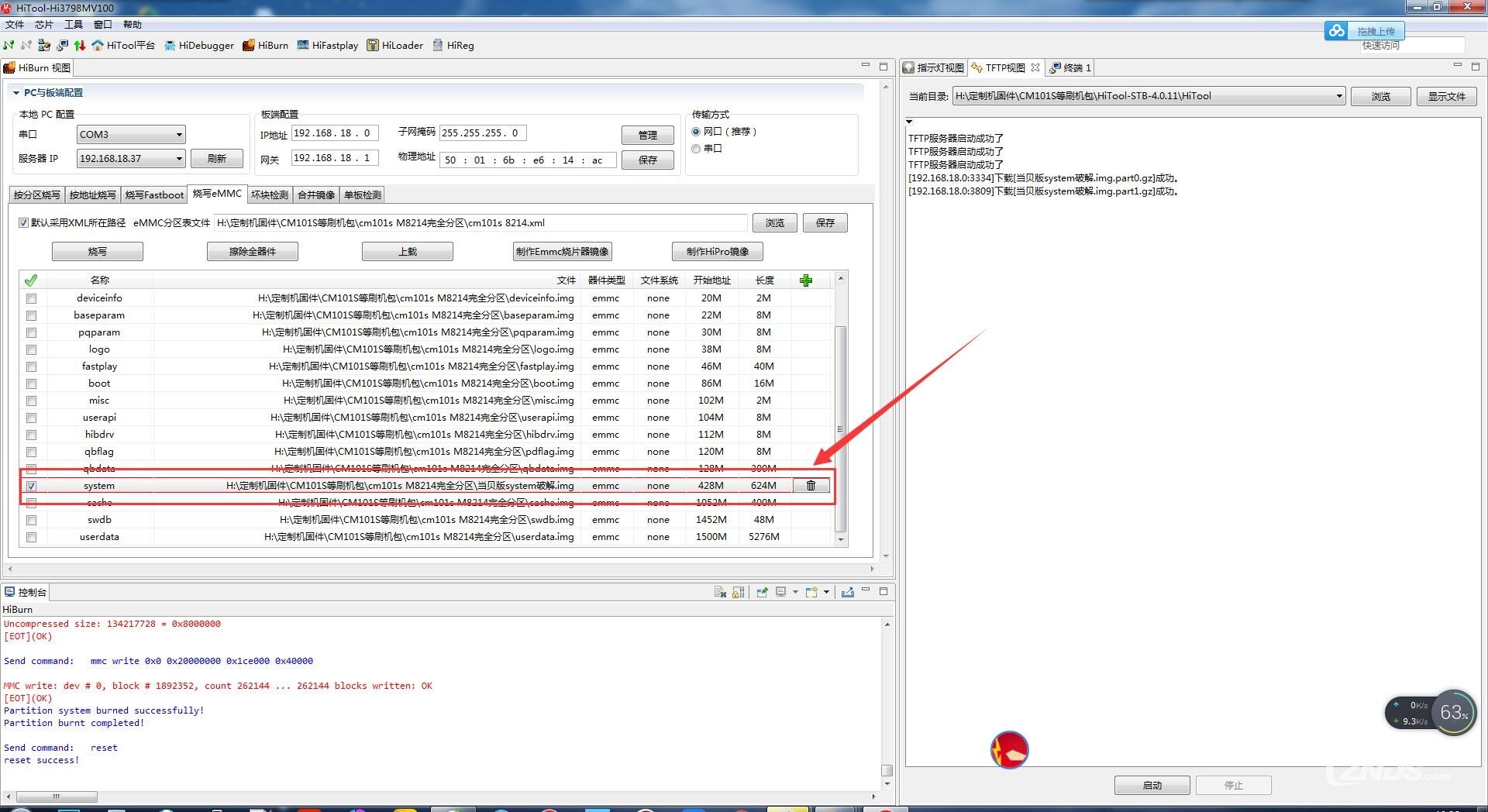Click the green-red transfer arrows icon
The width and height of the screenshot is (1488, 812).
[79, 45]
